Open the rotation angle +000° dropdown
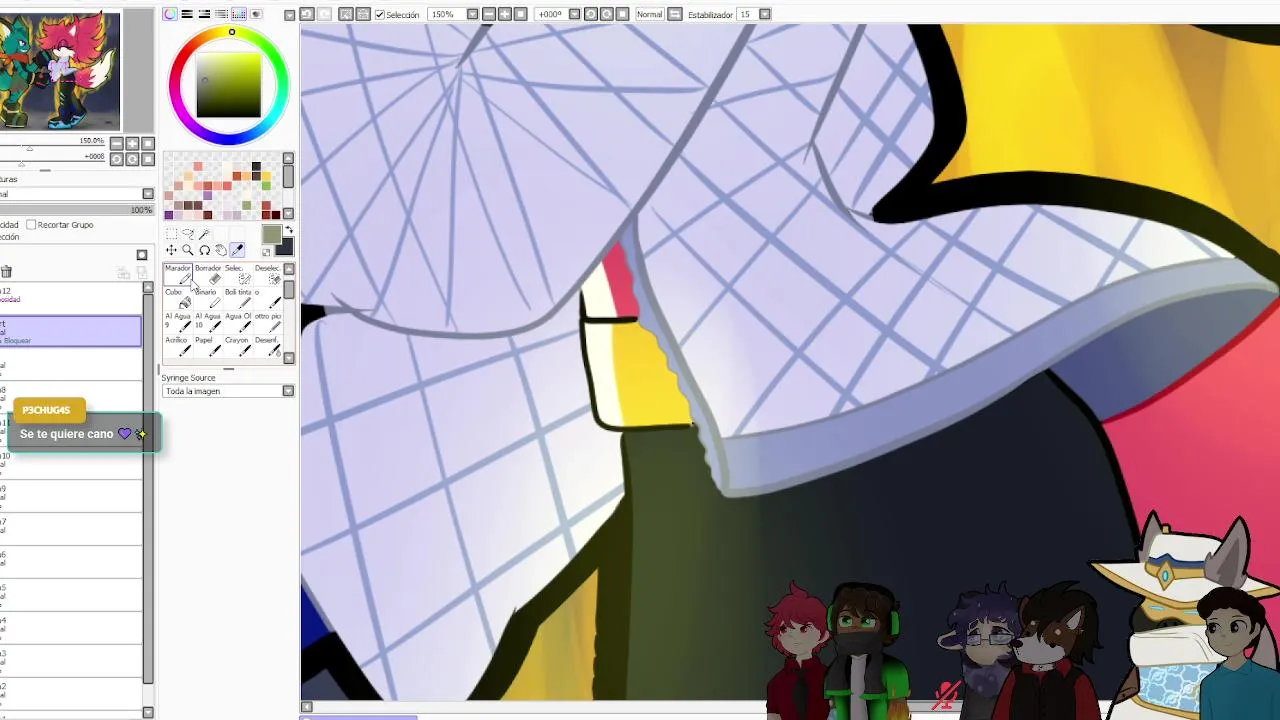Viewport: 1280px width, 720px height. [575, 14]
